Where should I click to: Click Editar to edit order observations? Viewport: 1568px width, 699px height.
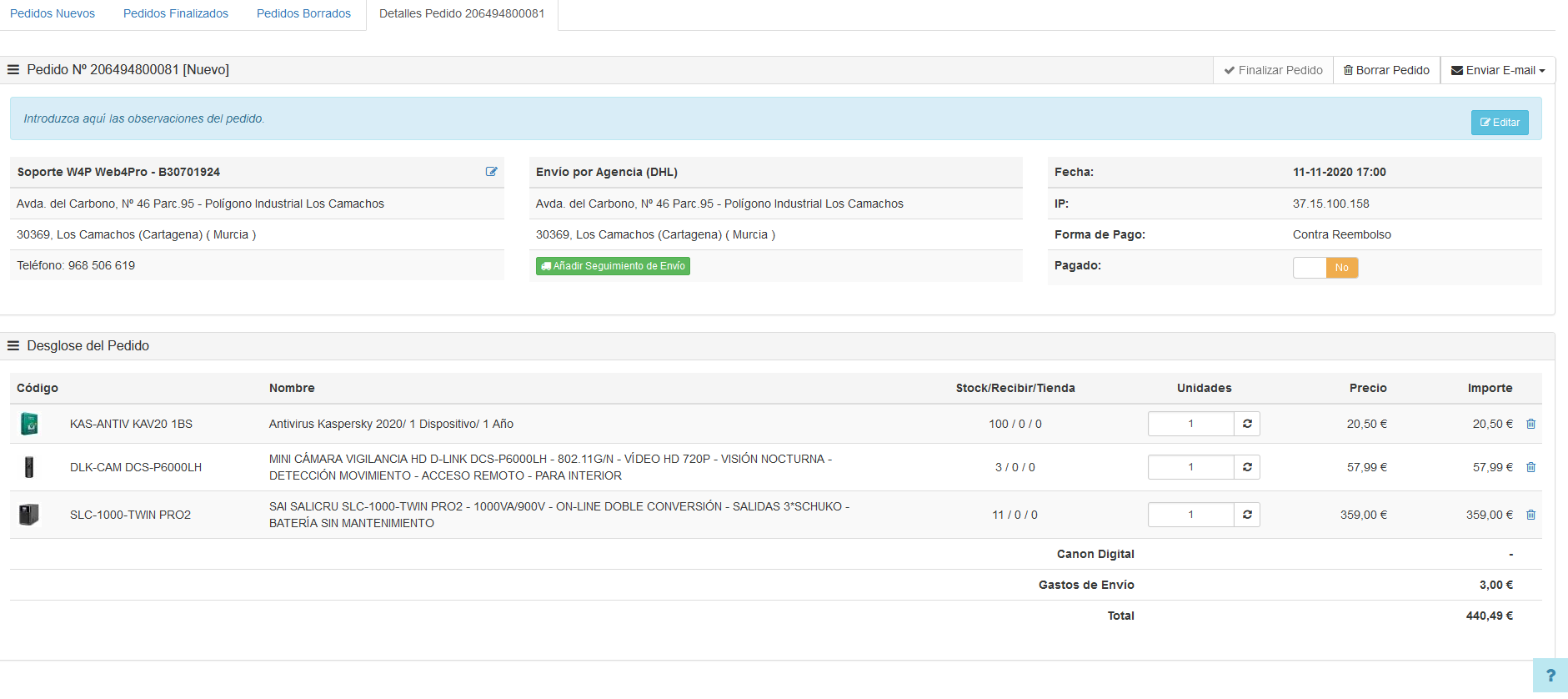click(1499, 123)
